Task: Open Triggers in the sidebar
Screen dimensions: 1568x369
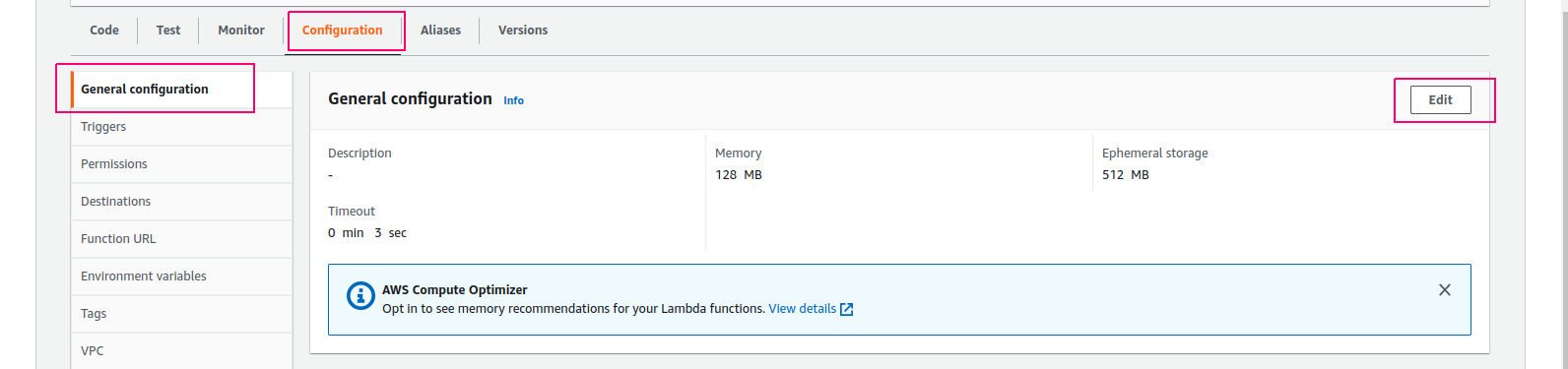Action: [181, 127]
